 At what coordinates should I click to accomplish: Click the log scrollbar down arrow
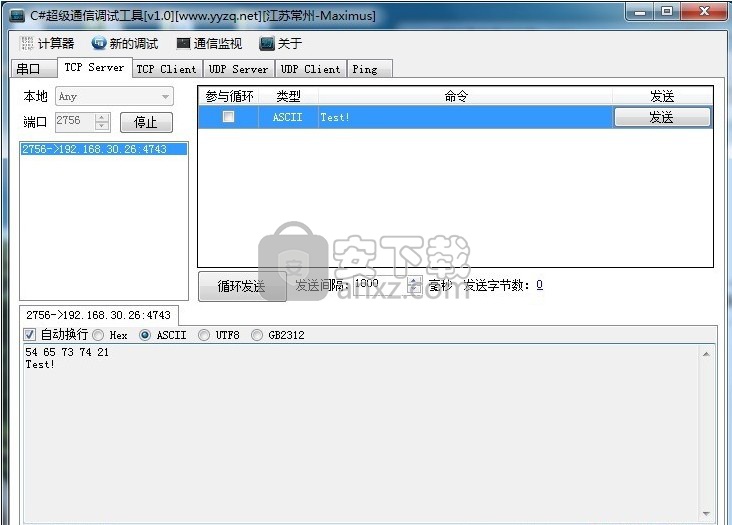pos(706,513)
